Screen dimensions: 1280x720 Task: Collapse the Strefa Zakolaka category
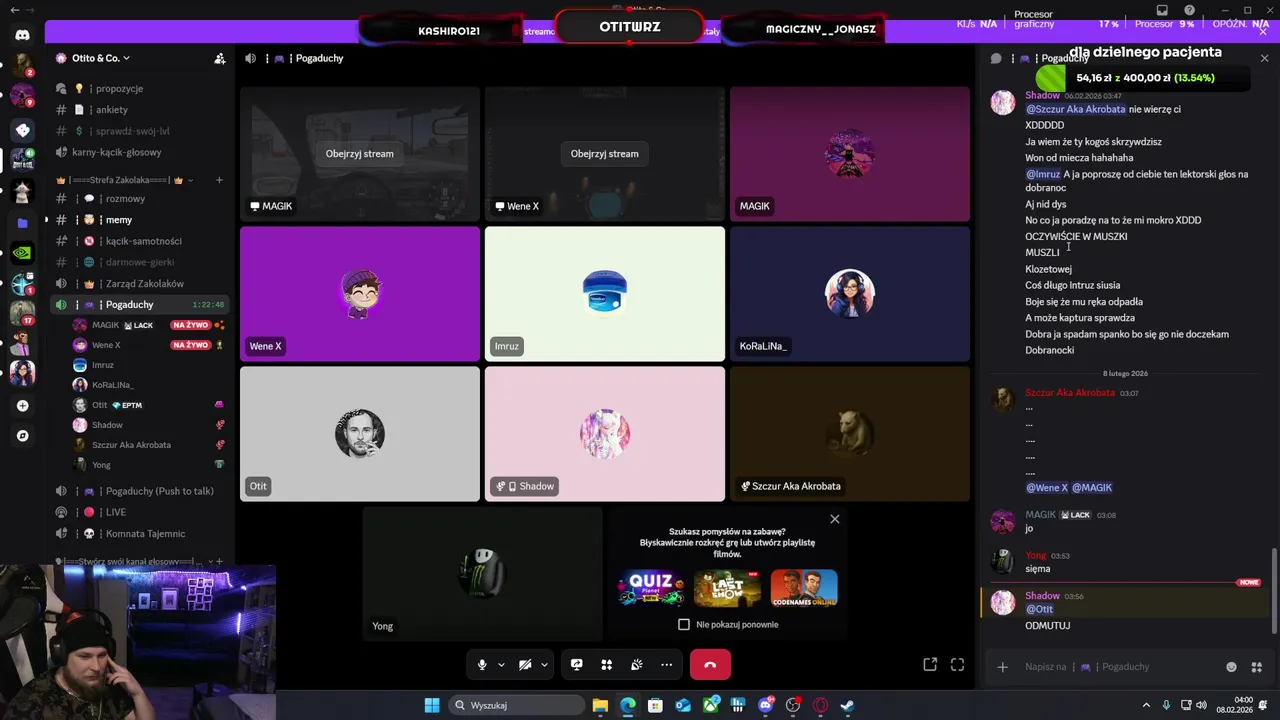click(125, 180)
